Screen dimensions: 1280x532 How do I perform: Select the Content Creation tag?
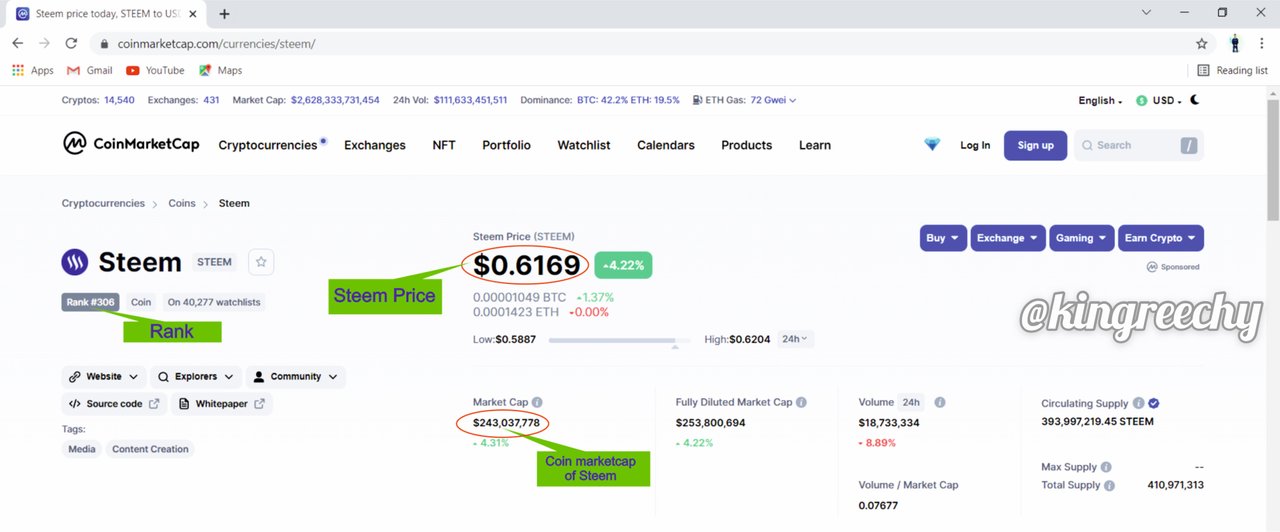click(x=150, y=449)
